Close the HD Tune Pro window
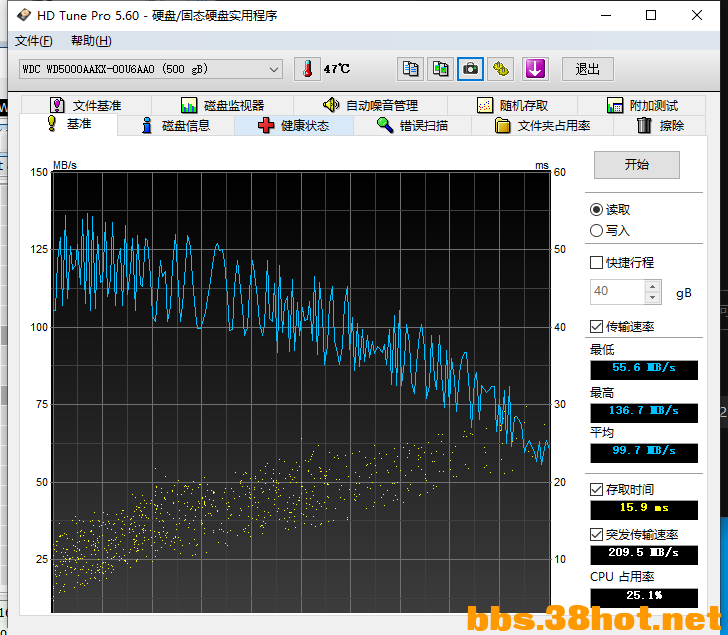 click(x=696, y=15)
